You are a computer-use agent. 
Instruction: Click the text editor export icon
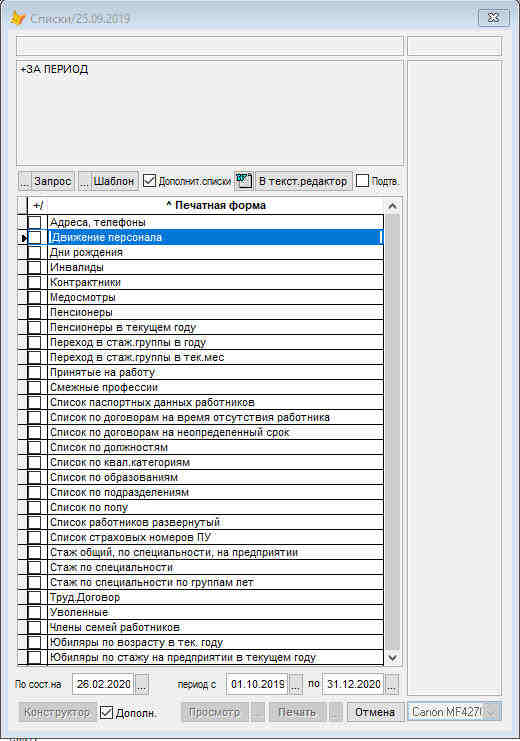243,181
